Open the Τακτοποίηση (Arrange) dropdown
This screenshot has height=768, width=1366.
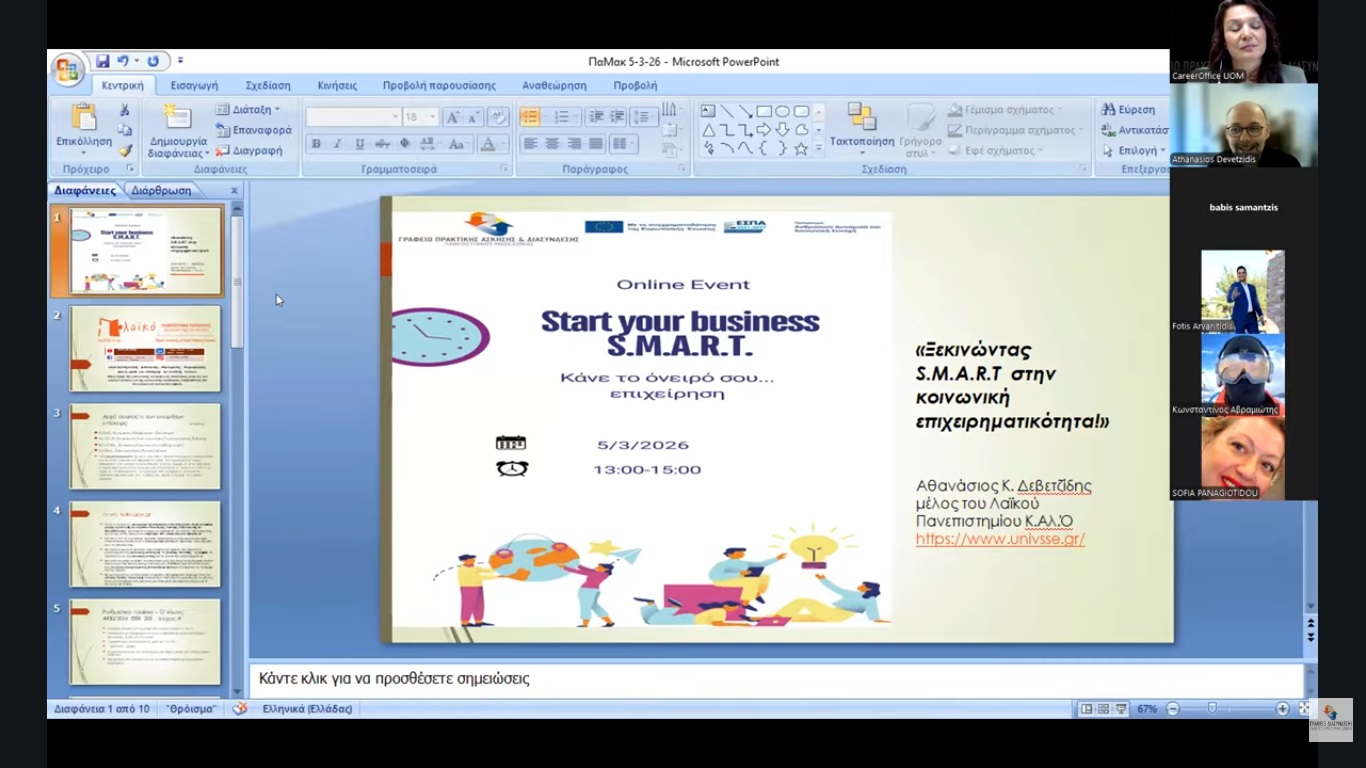(861, 130)
